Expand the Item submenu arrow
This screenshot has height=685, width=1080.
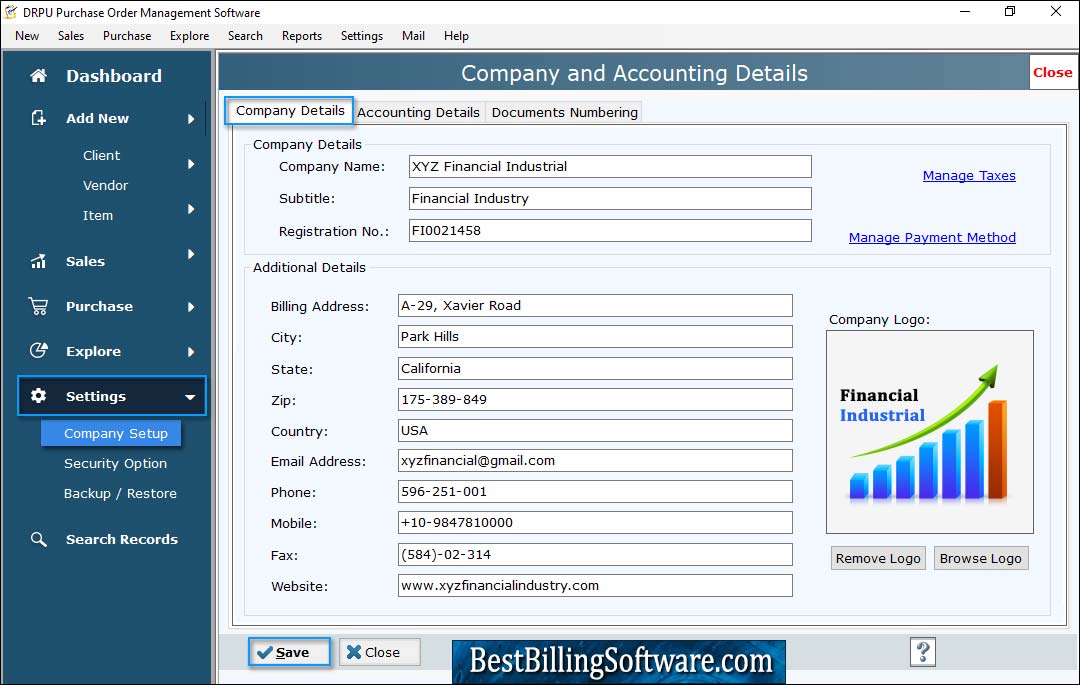(191, 209)
